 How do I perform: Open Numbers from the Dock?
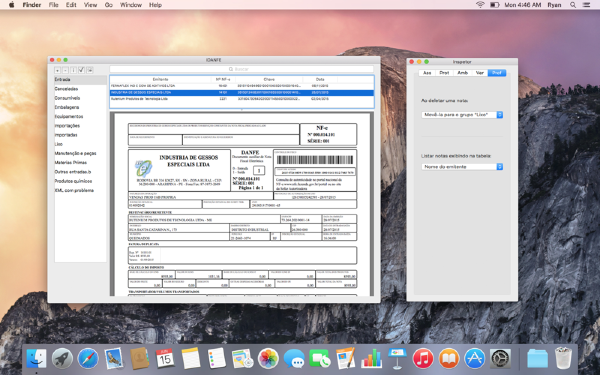pos(371,359)
